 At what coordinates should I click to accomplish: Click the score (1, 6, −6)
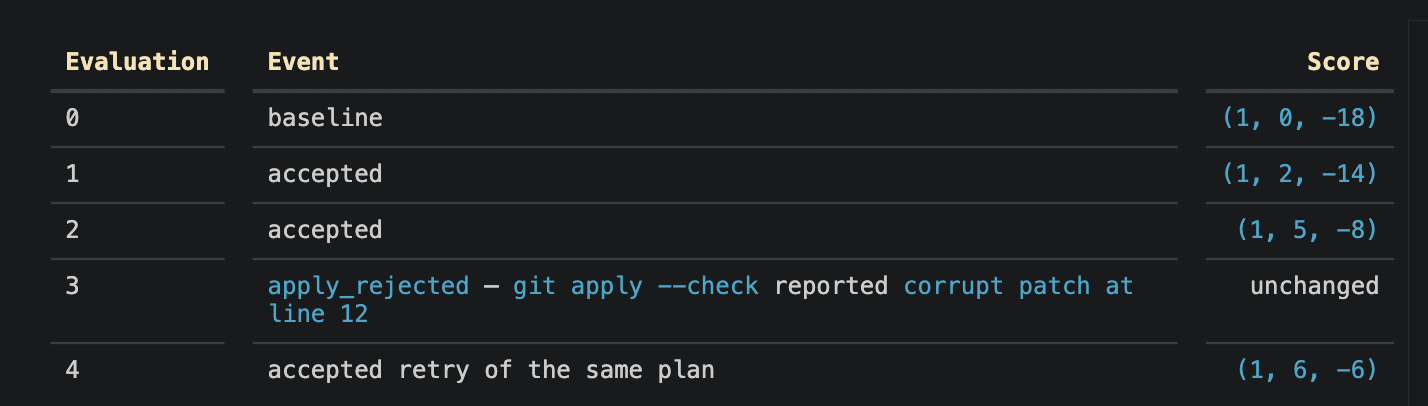1307,370
